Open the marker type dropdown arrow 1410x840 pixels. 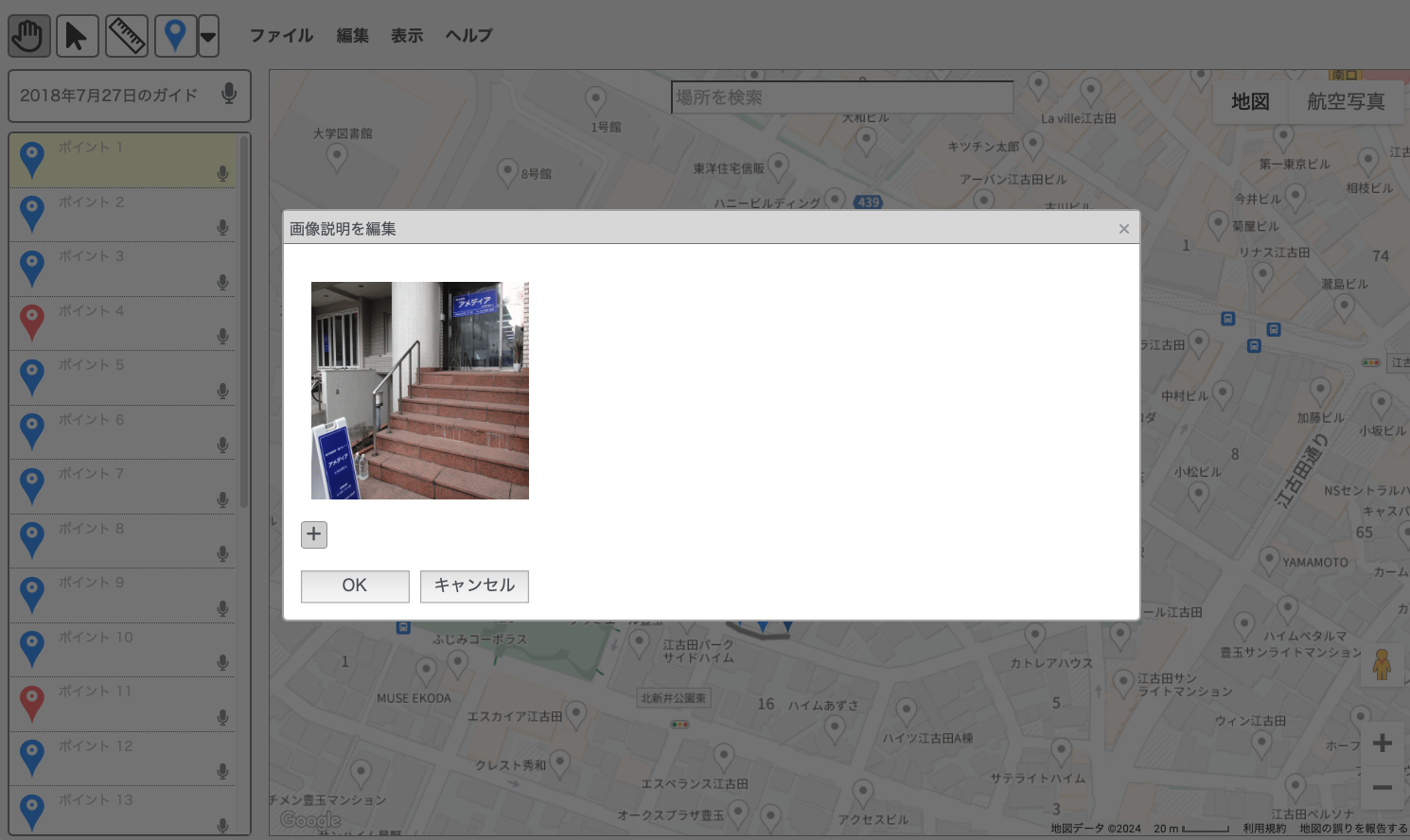208,38
